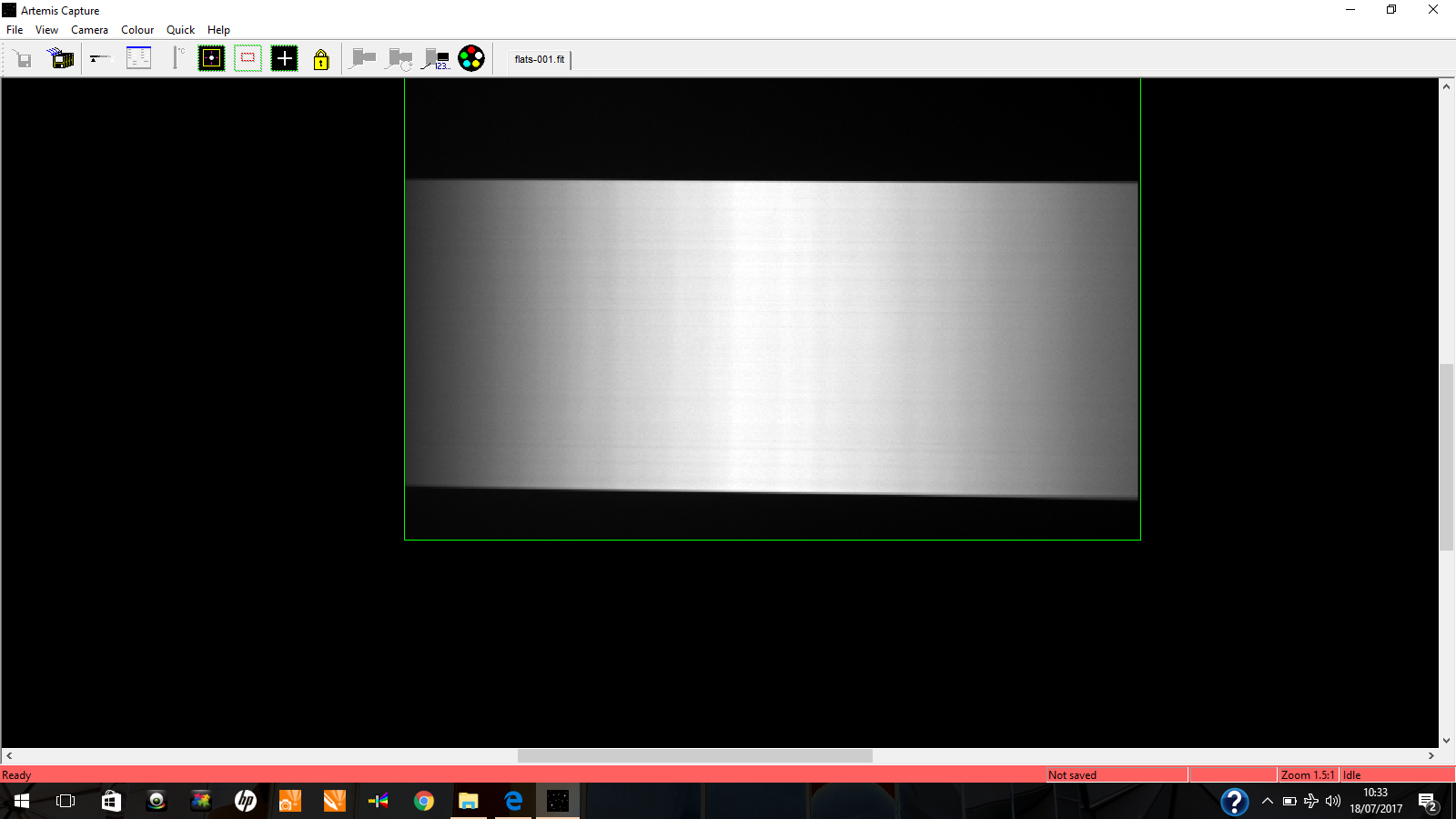Toggle the red dashed subframe selection

[x=248, y=59]
